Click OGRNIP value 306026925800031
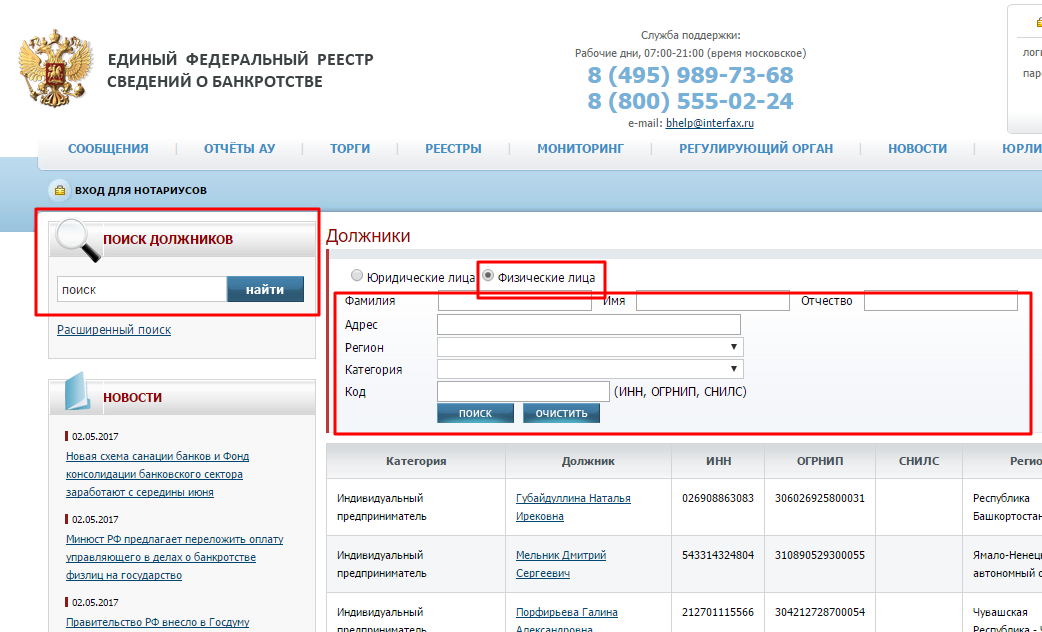This screenshot has width=1042, height=632. 820,498
